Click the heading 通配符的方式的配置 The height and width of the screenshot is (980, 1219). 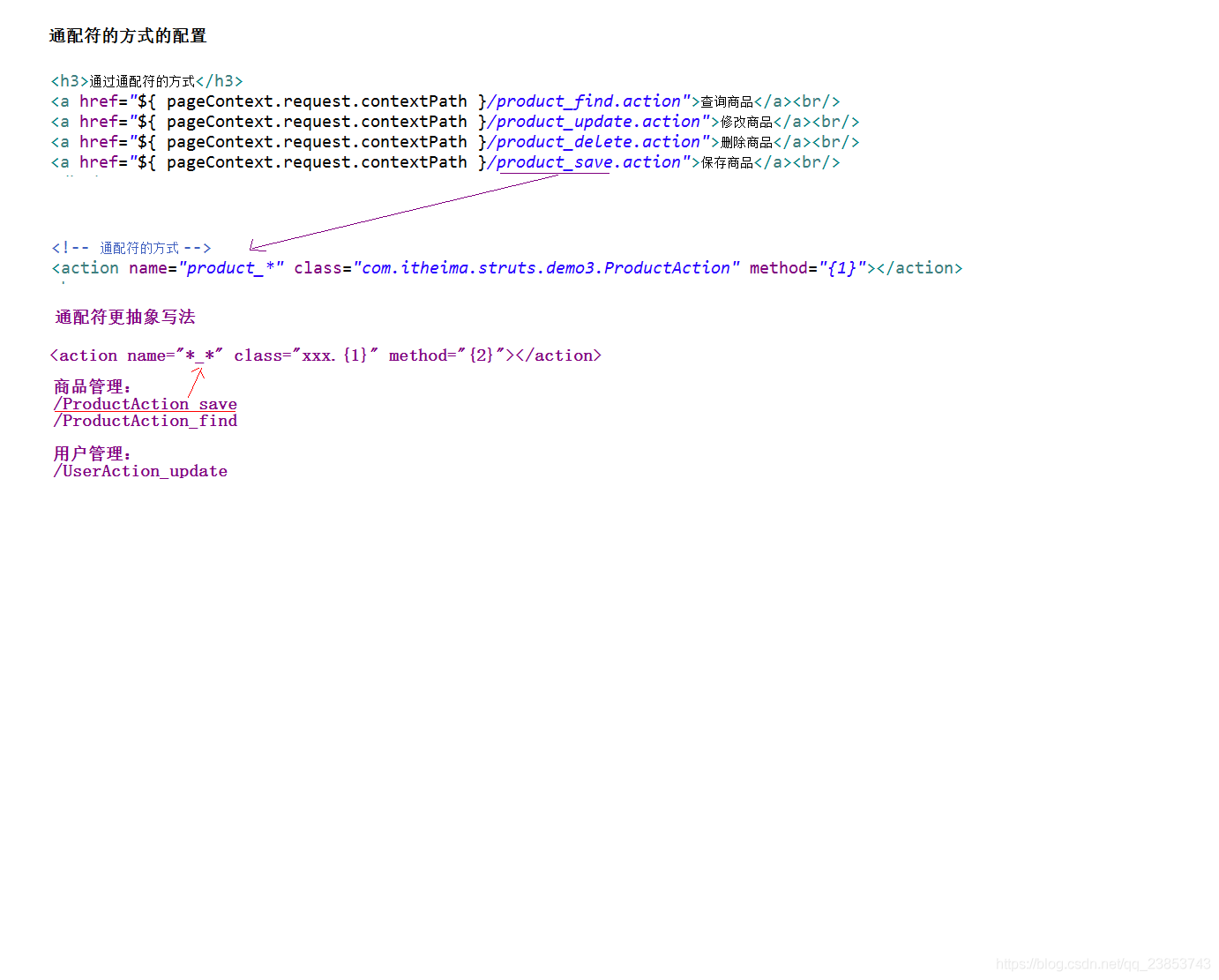(128, 36)
